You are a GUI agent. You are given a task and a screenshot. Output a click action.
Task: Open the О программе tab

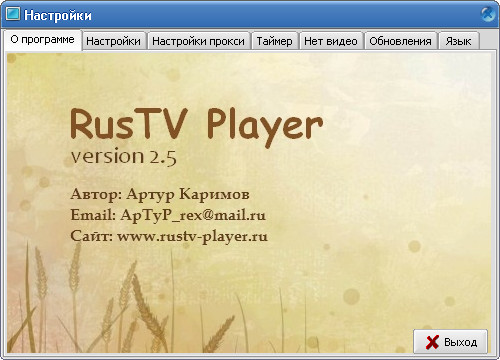pos(43,40)
